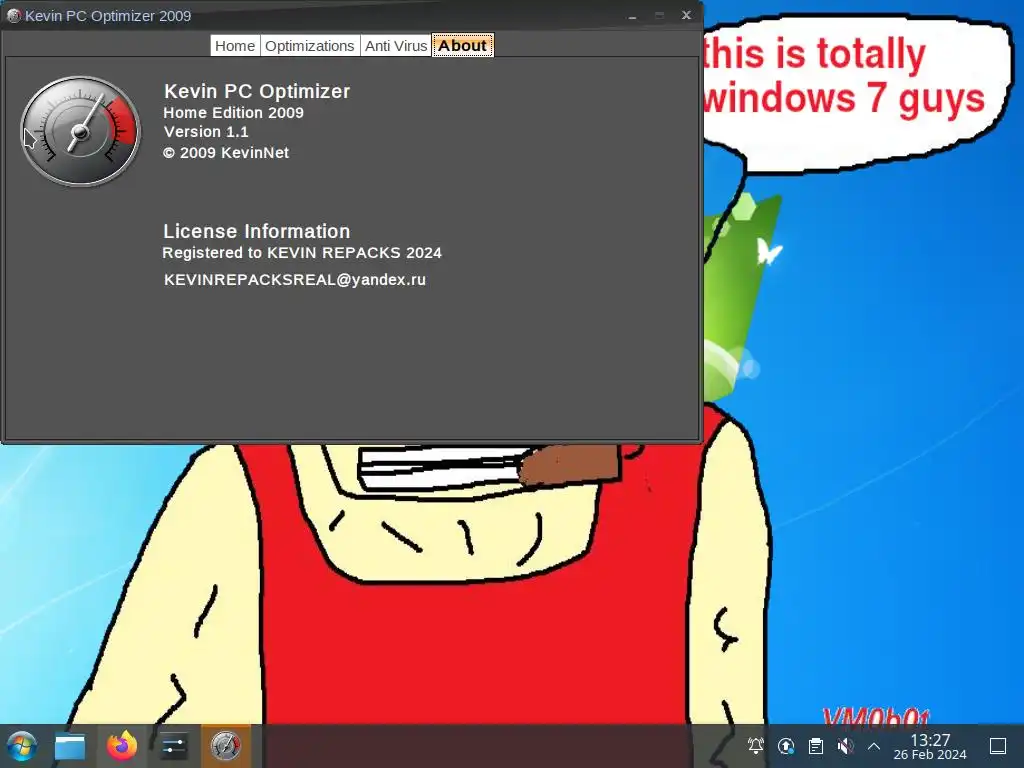The image size is (1024, 768).
Task: Switch to the Home tab
Action: coord(235,46)
